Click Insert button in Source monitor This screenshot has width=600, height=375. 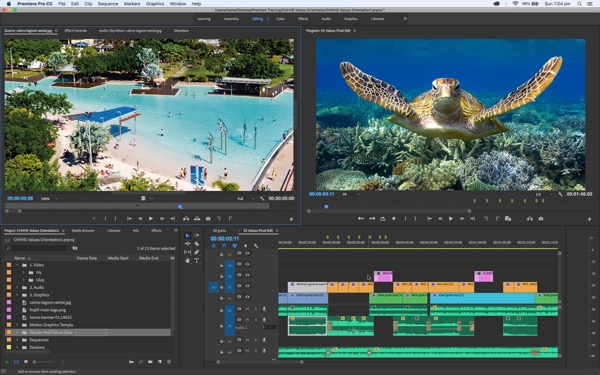[x=186, y=218]
